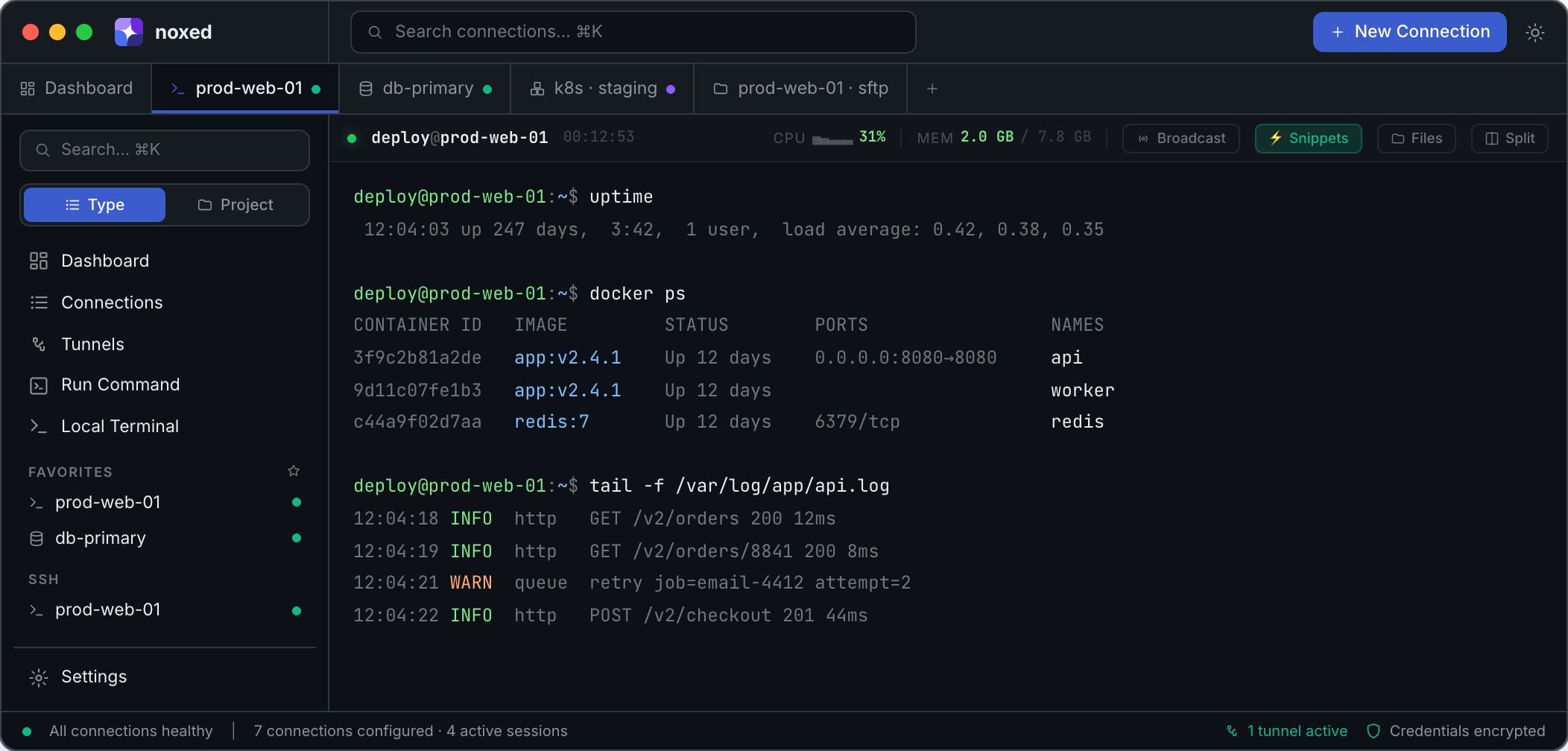Select the Project grouping toggle
Image resolution: width=1568 pixels, height=751 pixels.
click(x=235, y=205)
